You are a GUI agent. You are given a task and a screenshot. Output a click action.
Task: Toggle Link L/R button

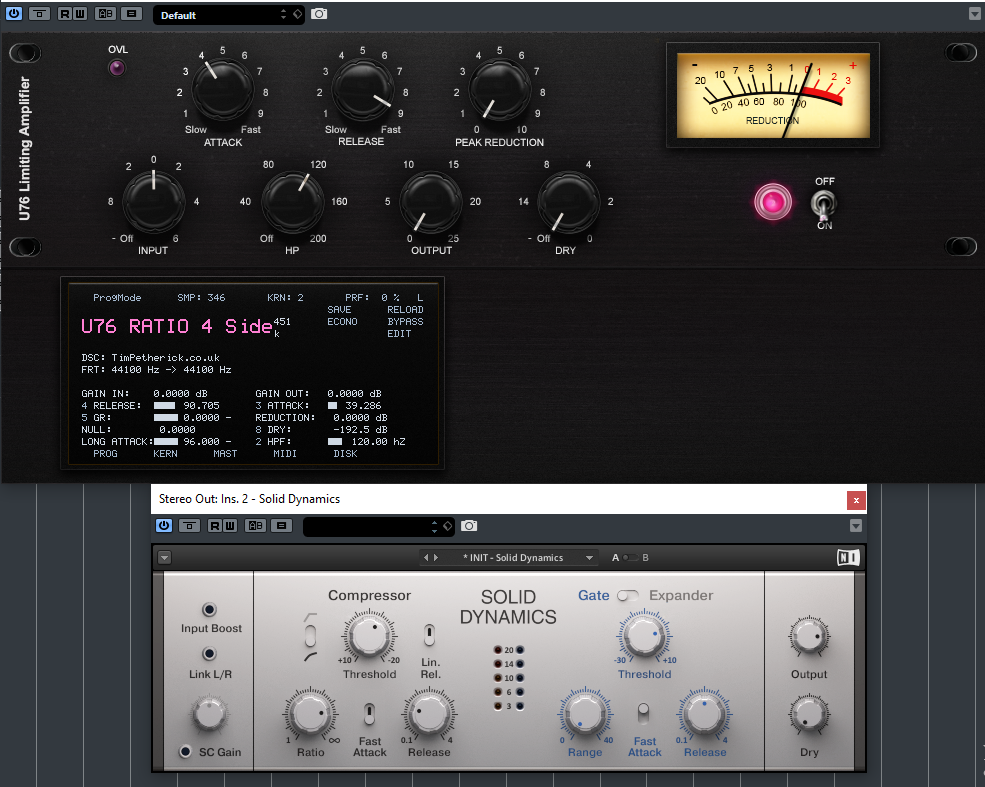click(x=209, y=654)
